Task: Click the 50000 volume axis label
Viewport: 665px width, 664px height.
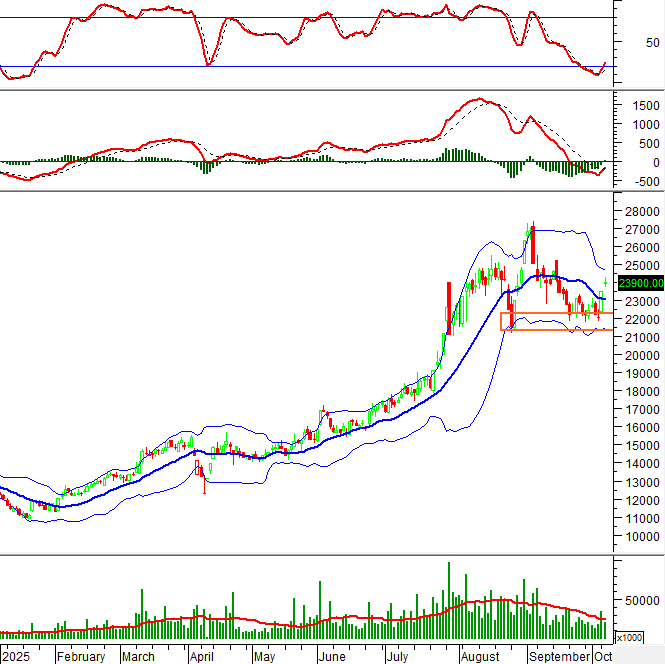Action: tap(640, 601)
